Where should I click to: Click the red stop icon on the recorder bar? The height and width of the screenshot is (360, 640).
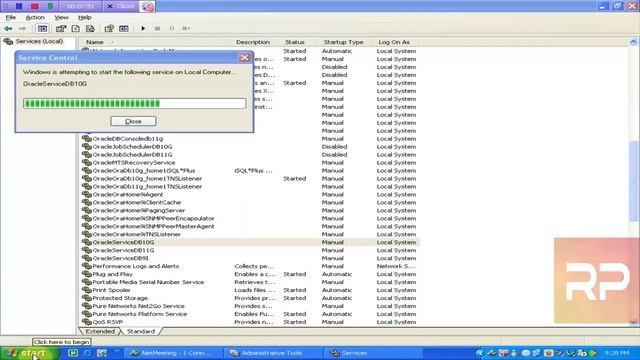35,6
